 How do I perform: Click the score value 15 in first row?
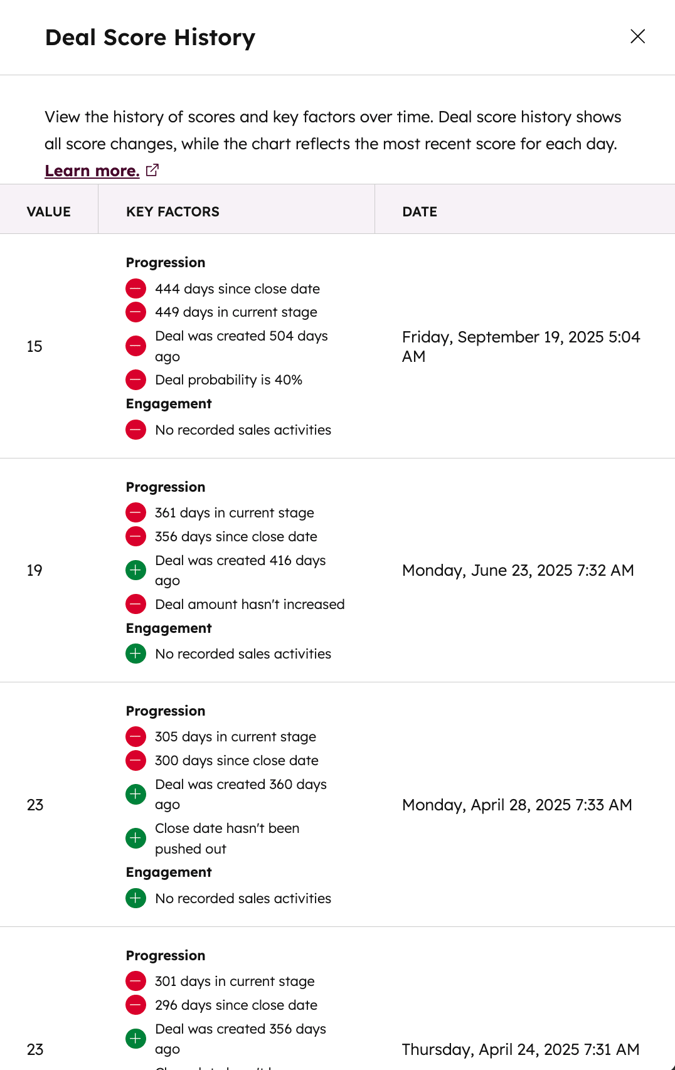coord(35,346)
